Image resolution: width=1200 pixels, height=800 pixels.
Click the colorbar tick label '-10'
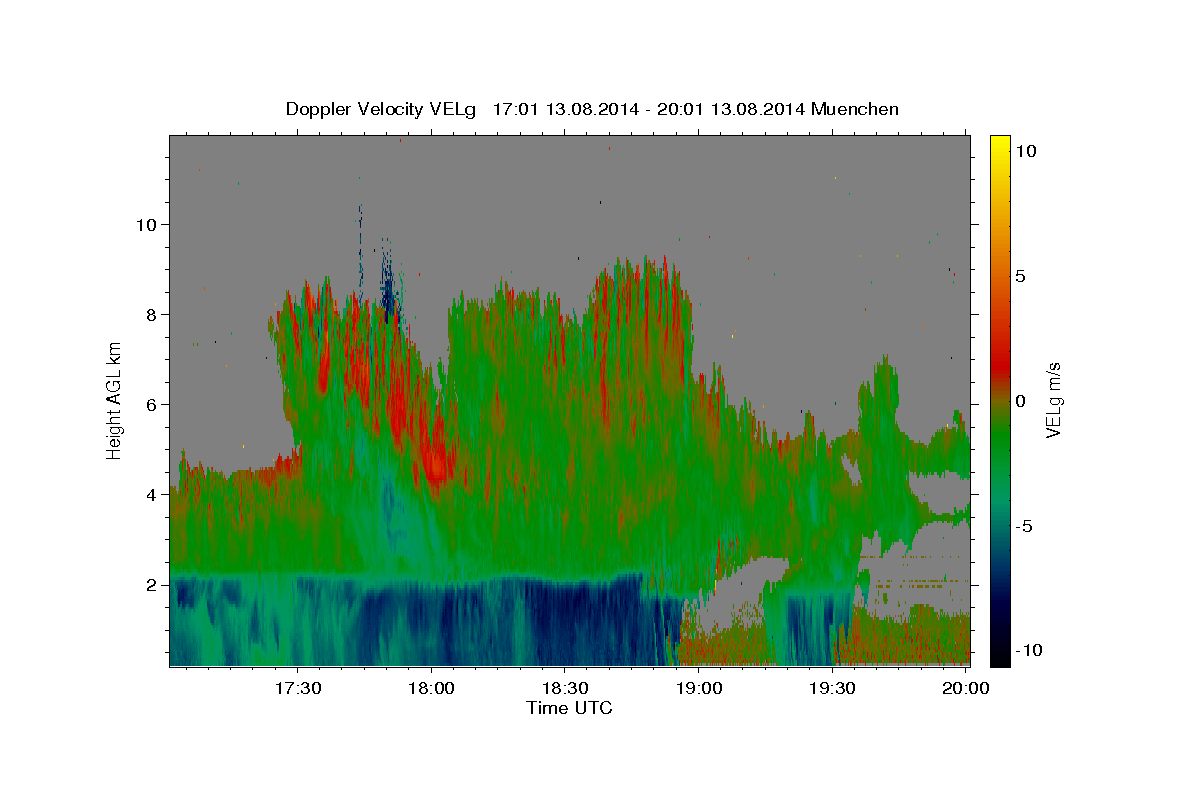coord(1029,651)
